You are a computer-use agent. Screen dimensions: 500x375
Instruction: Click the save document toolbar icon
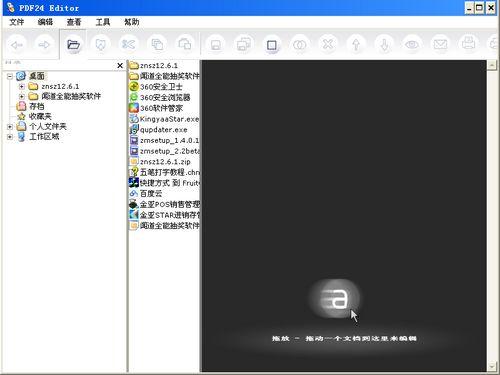tap(216, 45)
